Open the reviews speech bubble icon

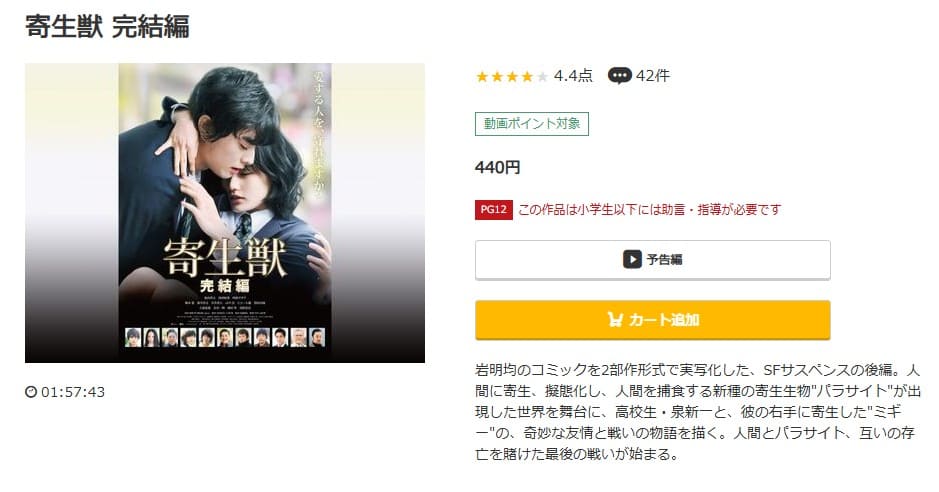point(619,75)
